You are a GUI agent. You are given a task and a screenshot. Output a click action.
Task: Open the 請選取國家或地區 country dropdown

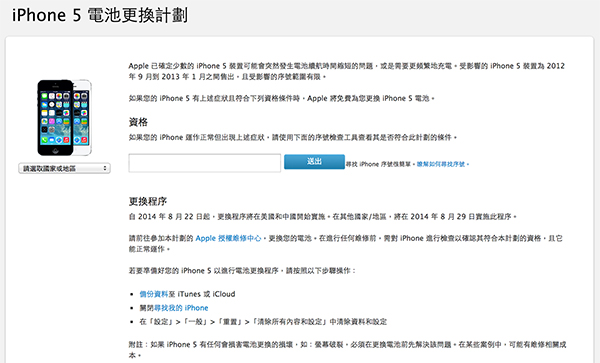point(64,168)
